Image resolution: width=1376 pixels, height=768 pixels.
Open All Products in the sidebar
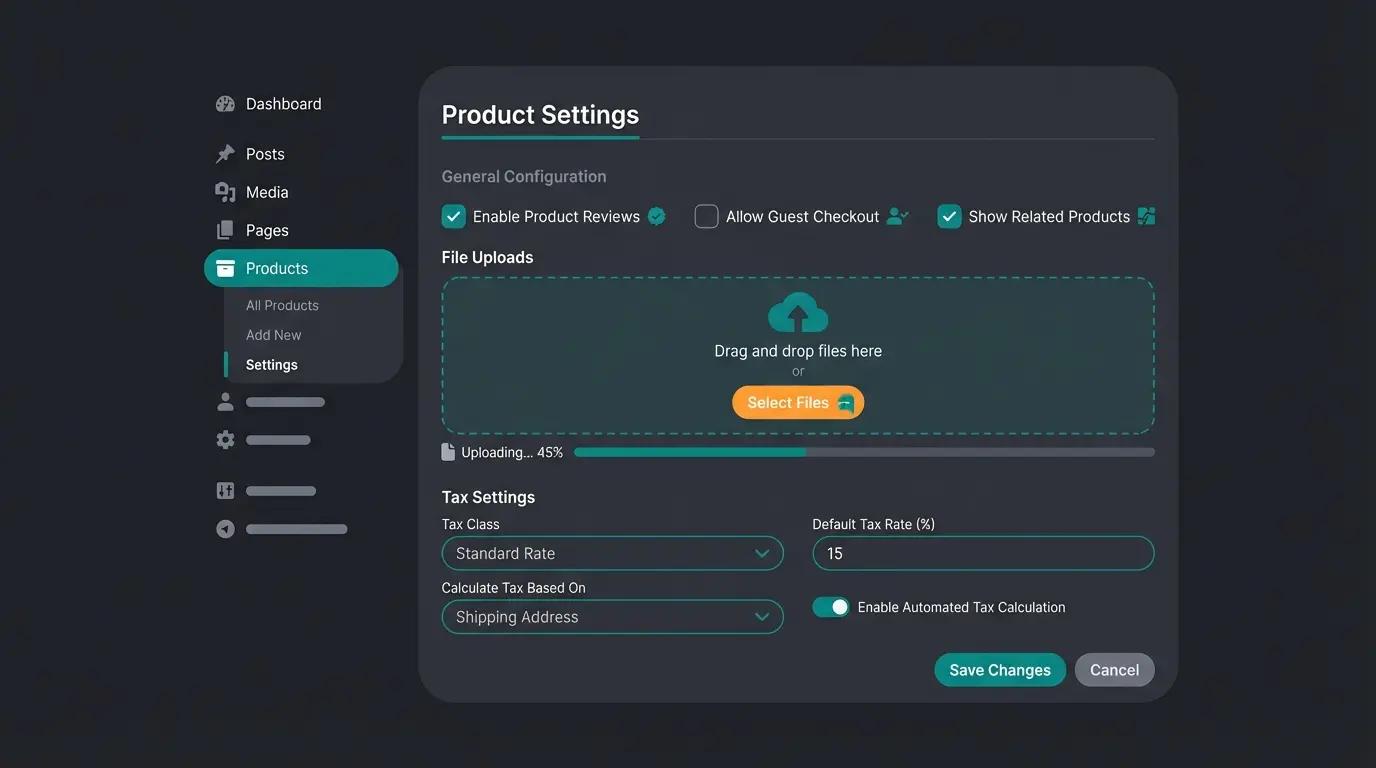tap(281, 304)
